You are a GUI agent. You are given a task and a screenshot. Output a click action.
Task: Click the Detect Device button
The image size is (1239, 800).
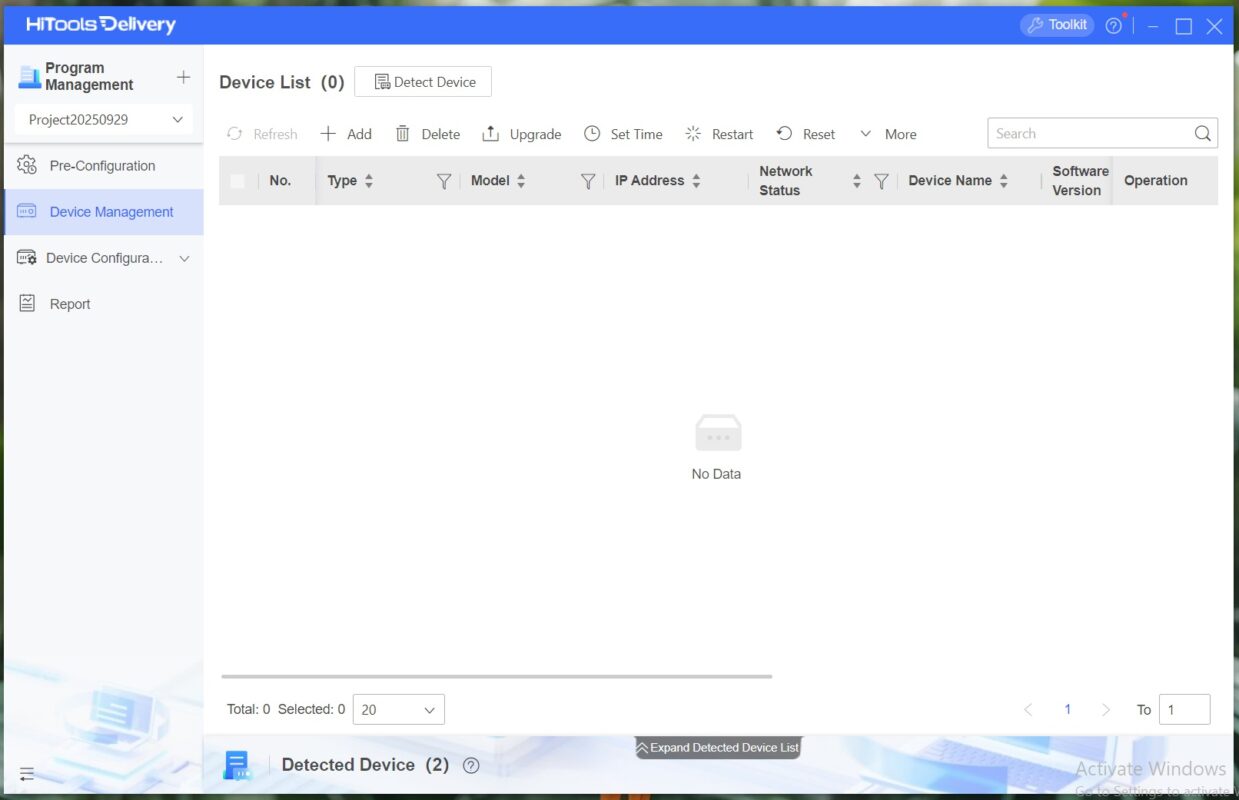click(423, 82)
